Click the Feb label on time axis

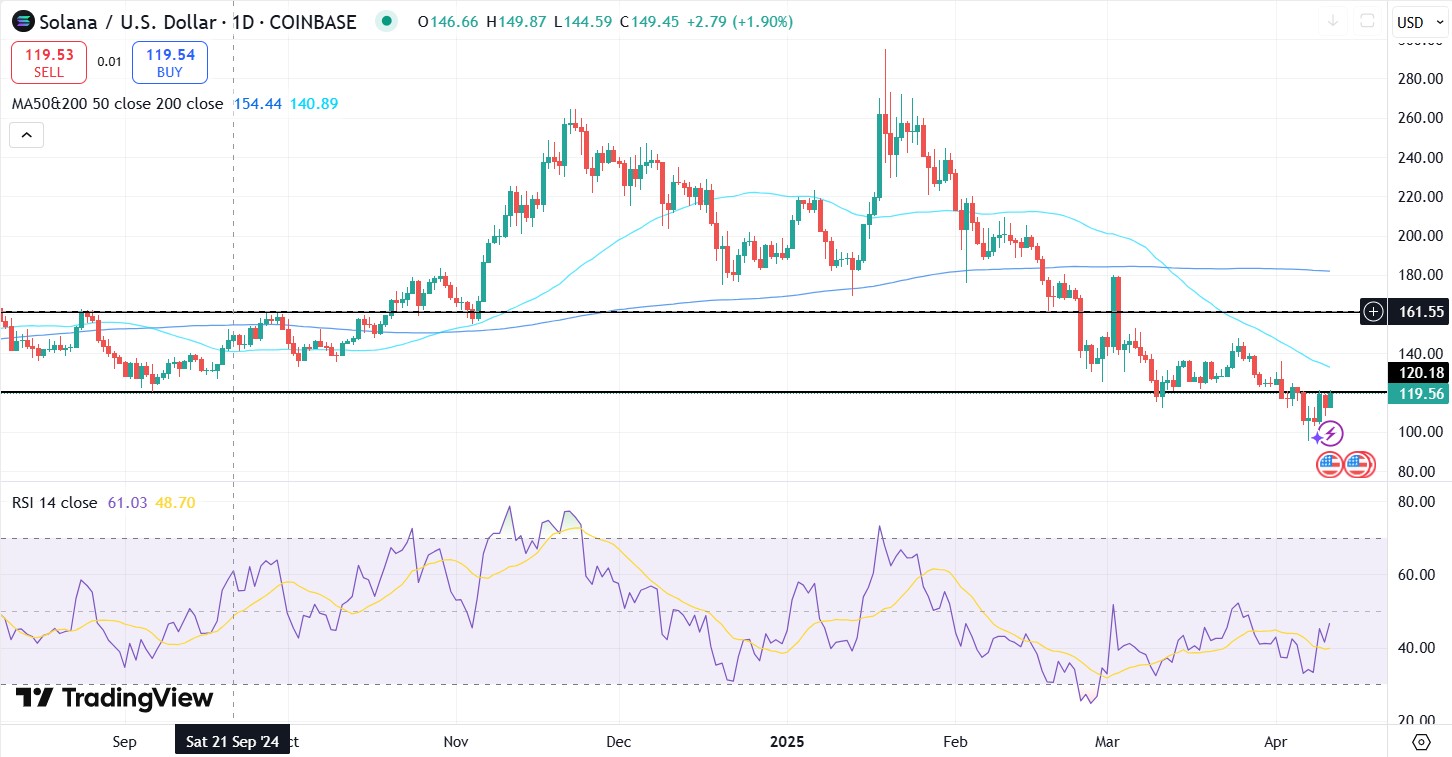tap(955, 742)
